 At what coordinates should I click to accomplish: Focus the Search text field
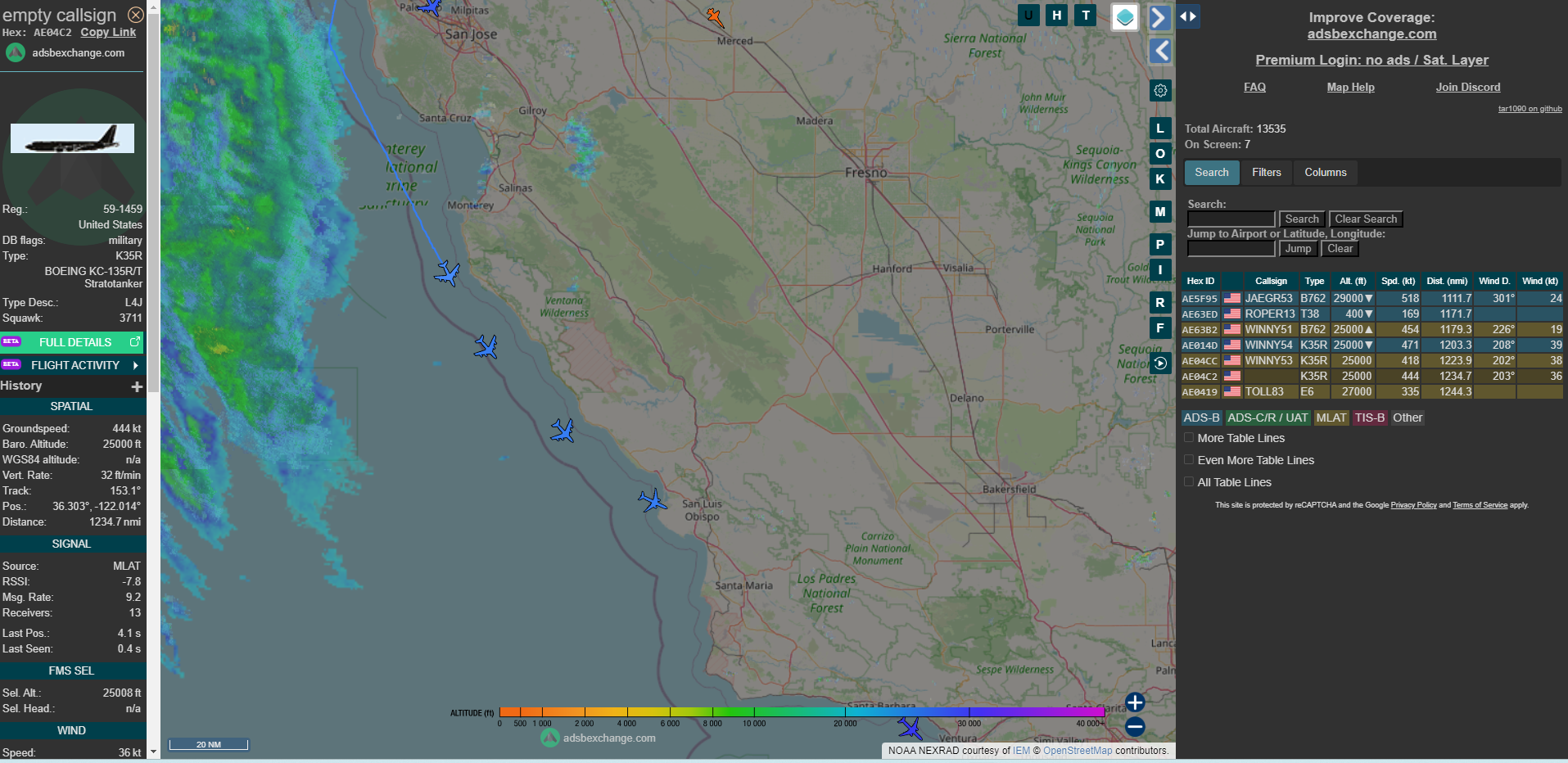coord(1231,219)
